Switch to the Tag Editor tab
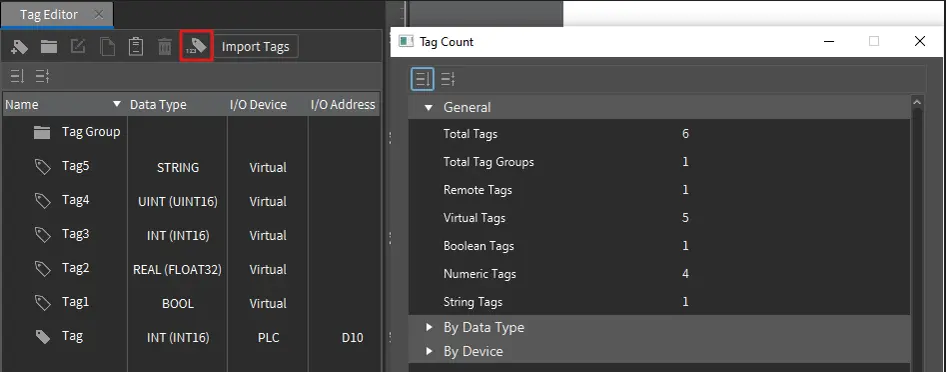 (x=49, y=14)
